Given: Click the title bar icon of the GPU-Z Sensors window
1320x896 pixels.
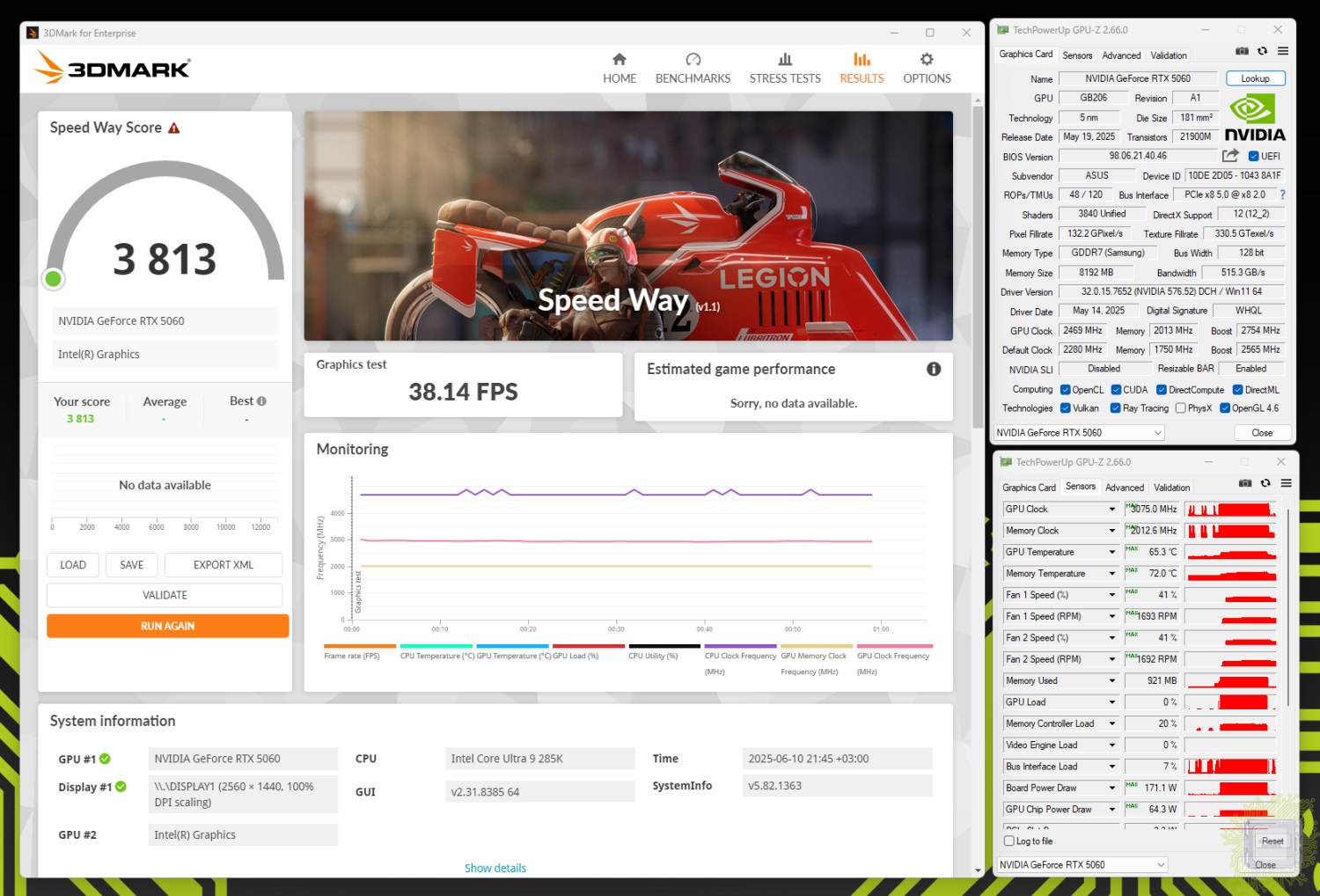Looking at the screenshot, I should (1007, 462).
